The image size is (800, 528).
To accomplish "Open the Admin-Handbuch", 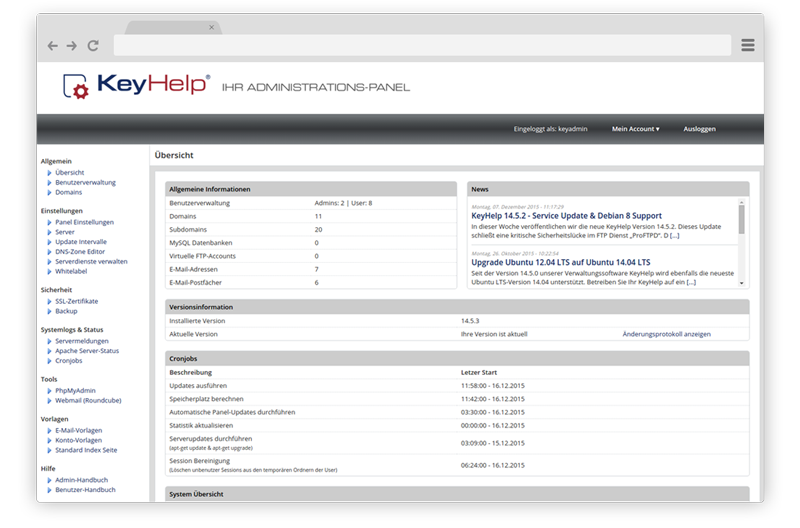I will [81, 480].
